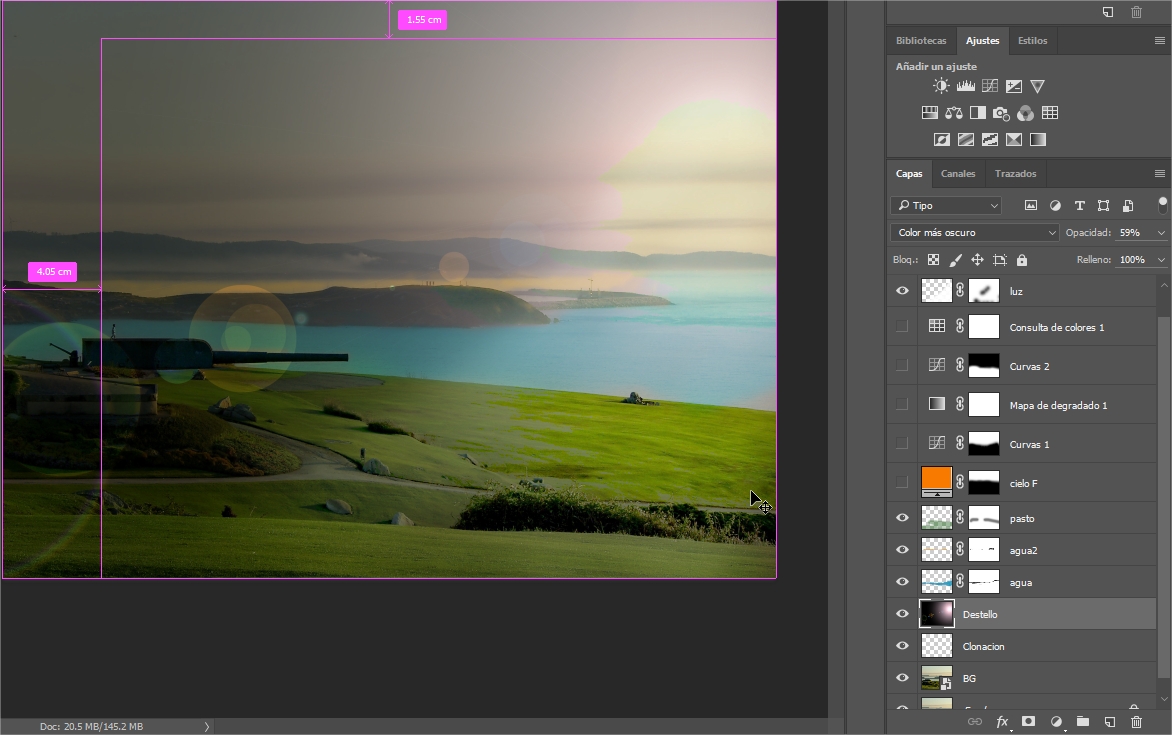Image resolution: width=1172 pixels, height=735 pixels.
Task: Lock image pixels with brush icon
Action: pyautogui.click(x=955, y=260)
